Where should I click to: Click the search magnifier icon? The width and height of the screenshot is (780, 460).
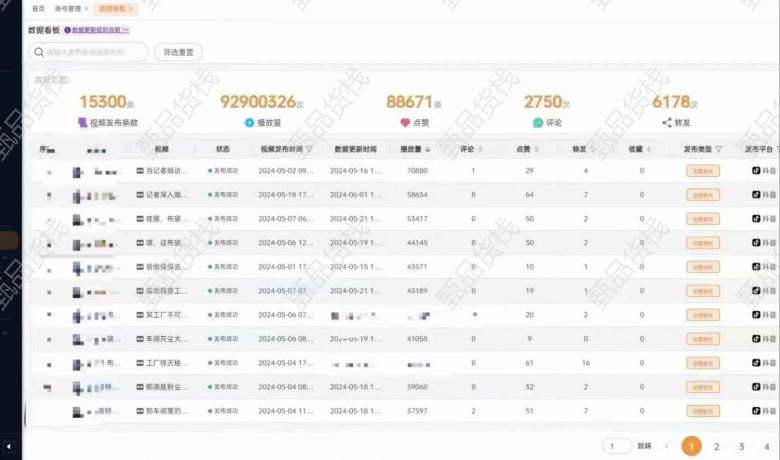click(x=38, y=52)
